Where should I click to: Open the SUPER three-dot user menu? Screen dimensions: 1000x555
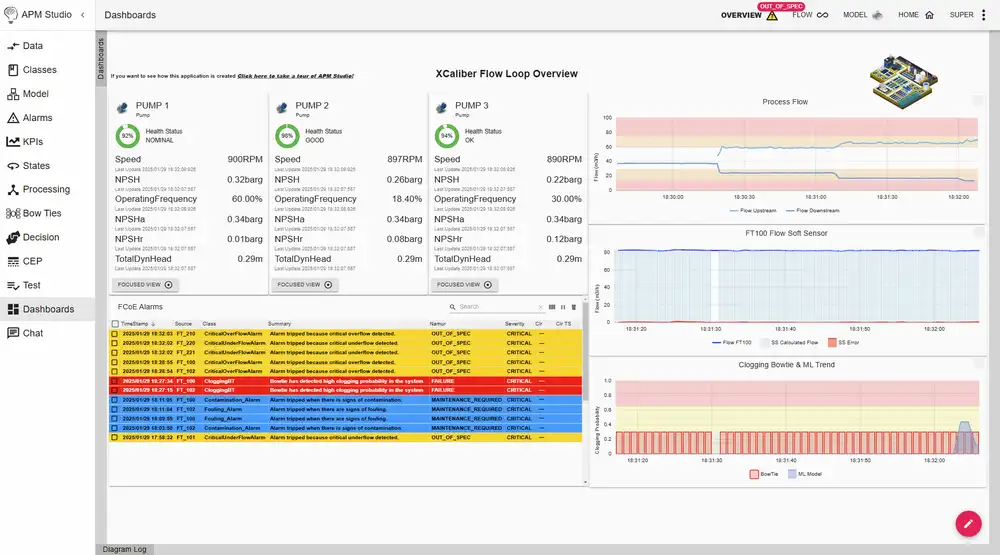click(983, 15)
